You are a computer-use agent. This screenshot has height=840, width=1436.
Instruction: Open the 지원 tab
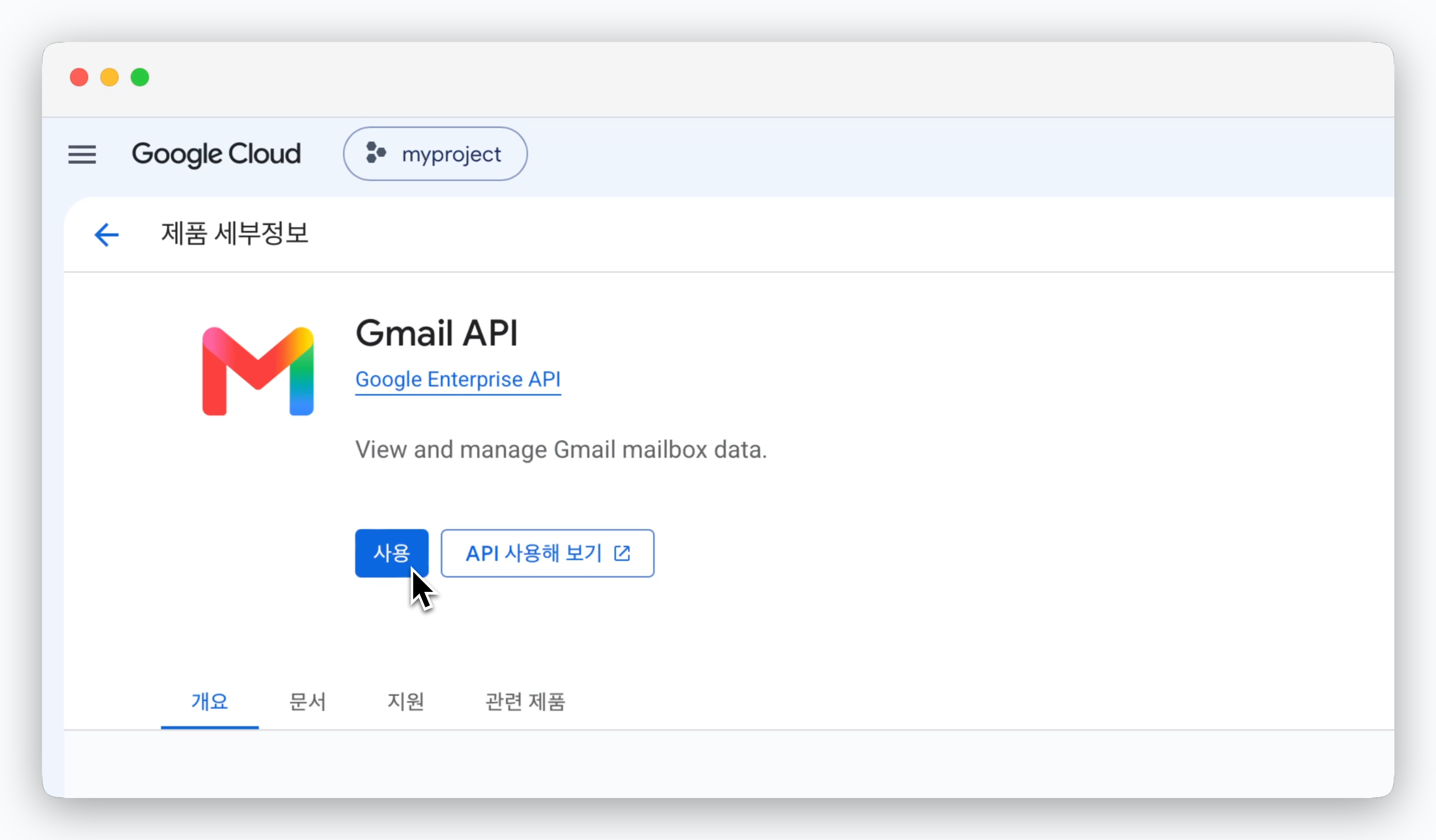coord(406,702)
